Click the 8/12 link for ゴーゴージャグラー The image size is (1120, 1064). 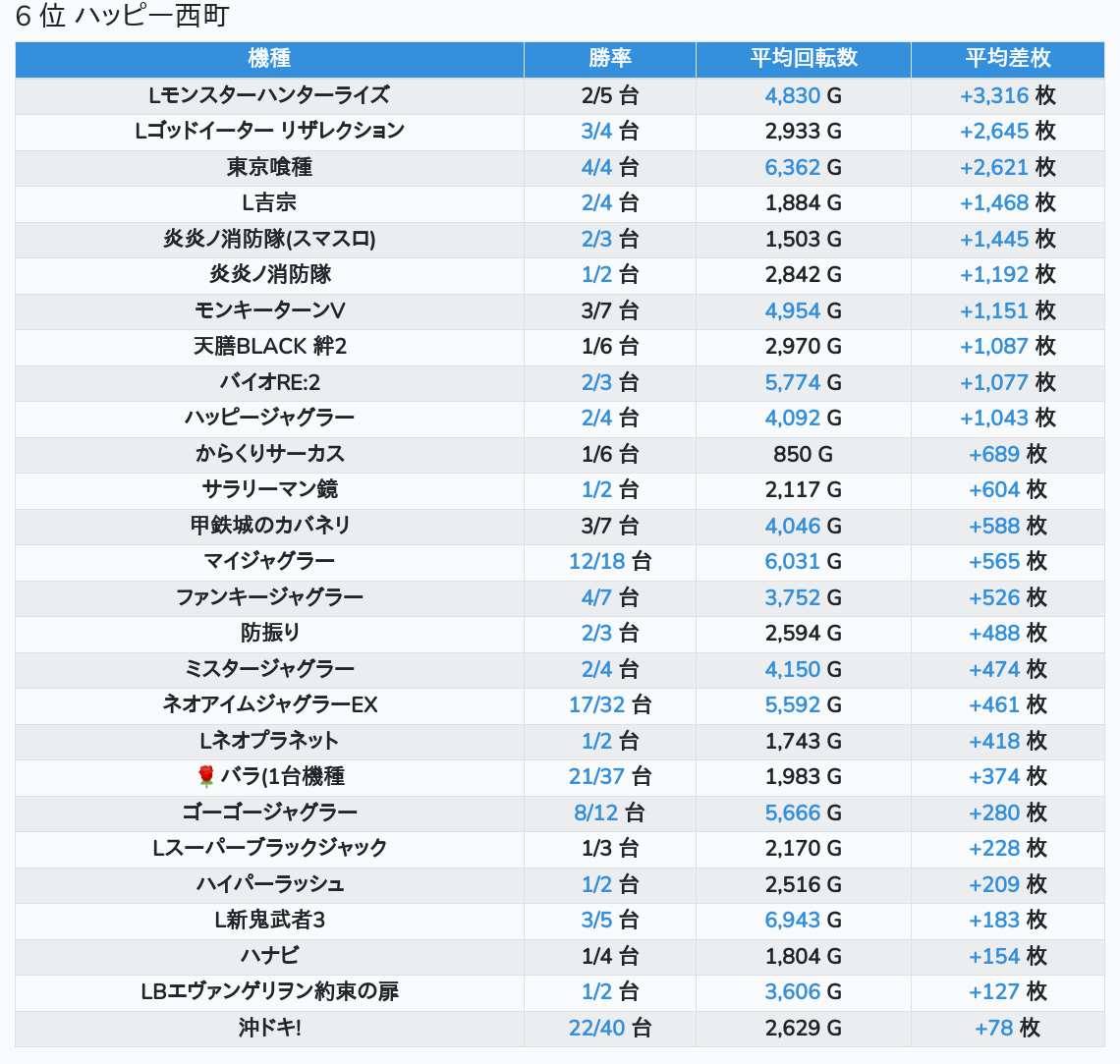[596, 813]
